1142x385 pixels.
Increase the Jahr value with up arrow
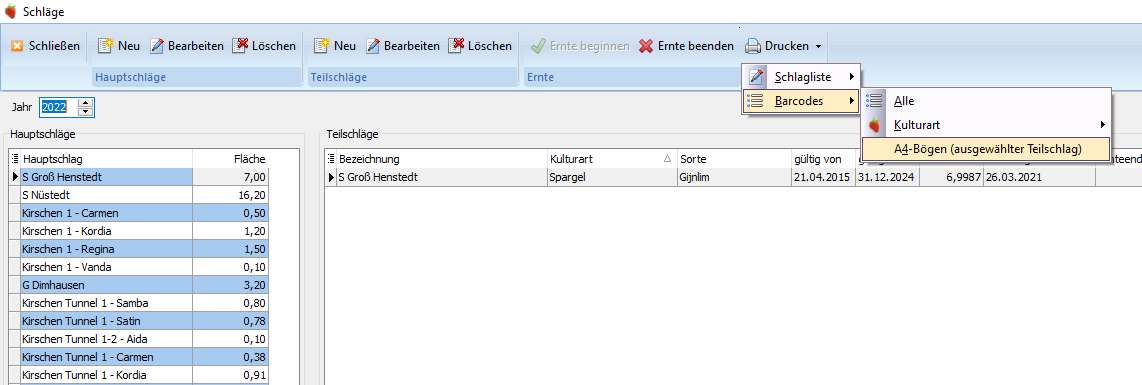click(86, 103)
